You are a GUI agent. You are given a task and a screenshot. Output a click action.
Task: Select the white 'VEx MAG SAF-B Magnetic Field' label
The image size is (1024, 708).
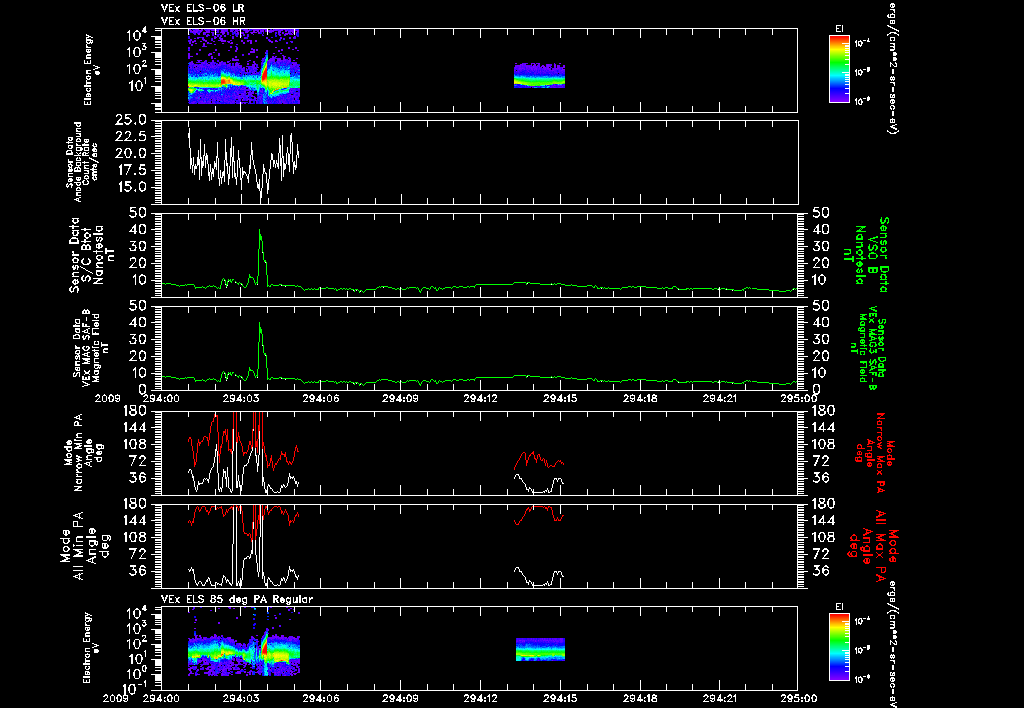click(x=91, y=349)
